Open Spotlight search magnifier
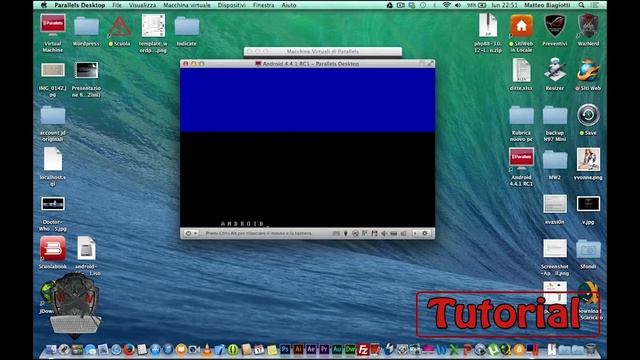 [x=581, y=5]
